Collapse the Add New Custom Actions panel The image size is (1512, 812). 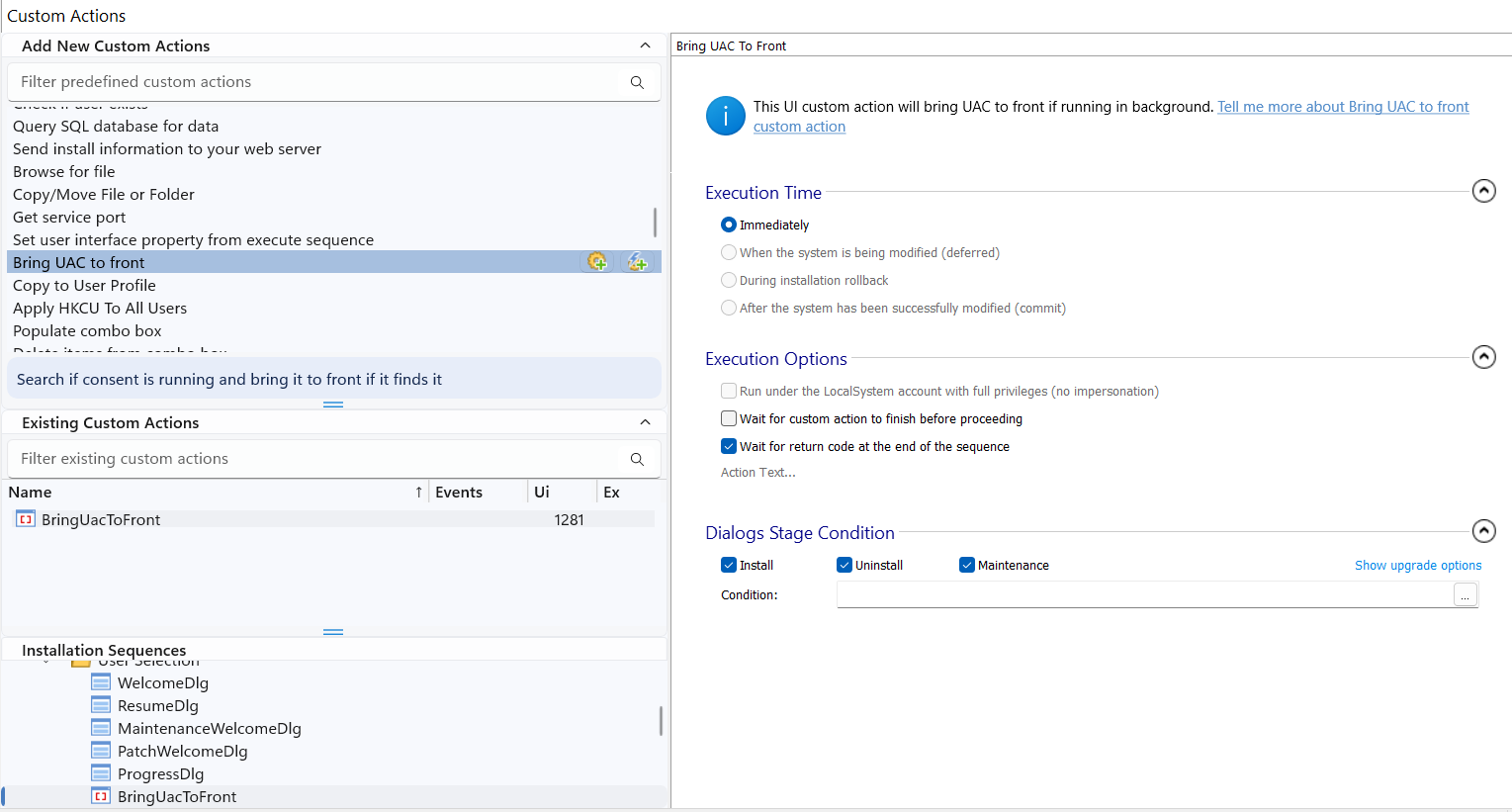click(645, 45)
